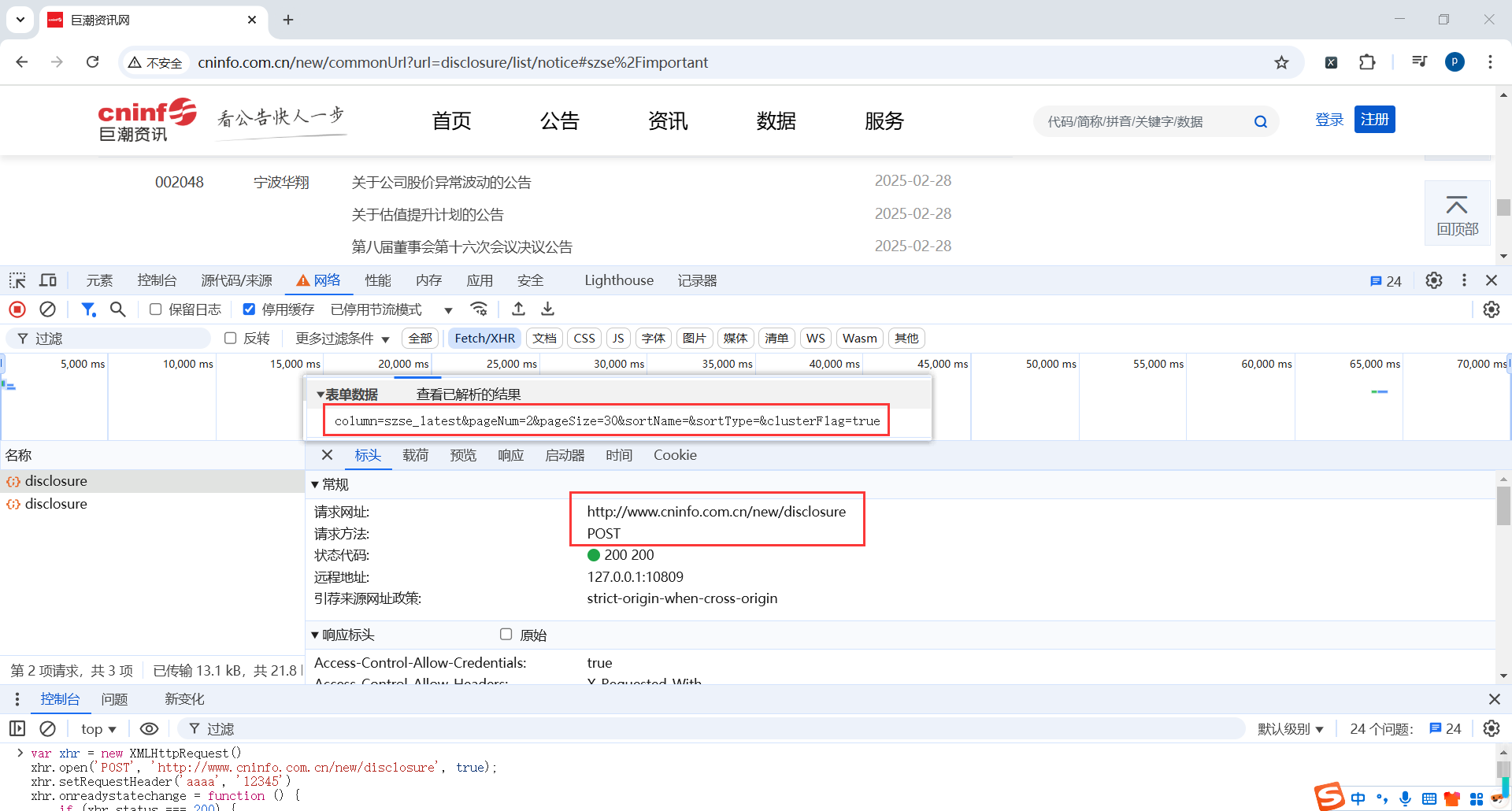Click the 回顶部 back-to-top button
The width and height of the screenshot is (1512, 811).
point(1457,213)
